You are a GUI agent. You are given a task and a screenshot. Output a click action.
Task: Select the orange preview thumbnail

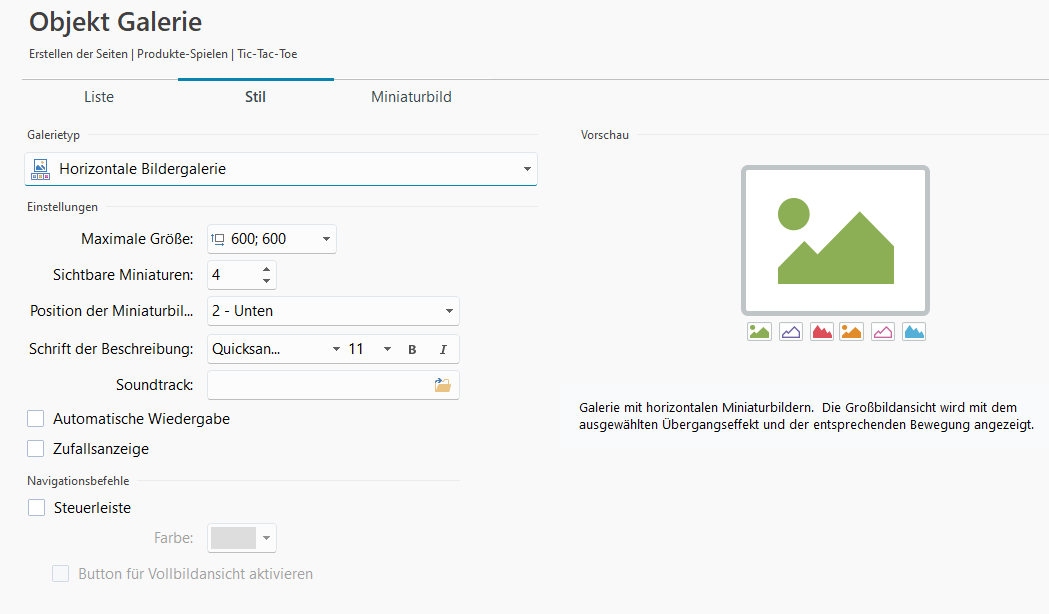tap(852, 332)
